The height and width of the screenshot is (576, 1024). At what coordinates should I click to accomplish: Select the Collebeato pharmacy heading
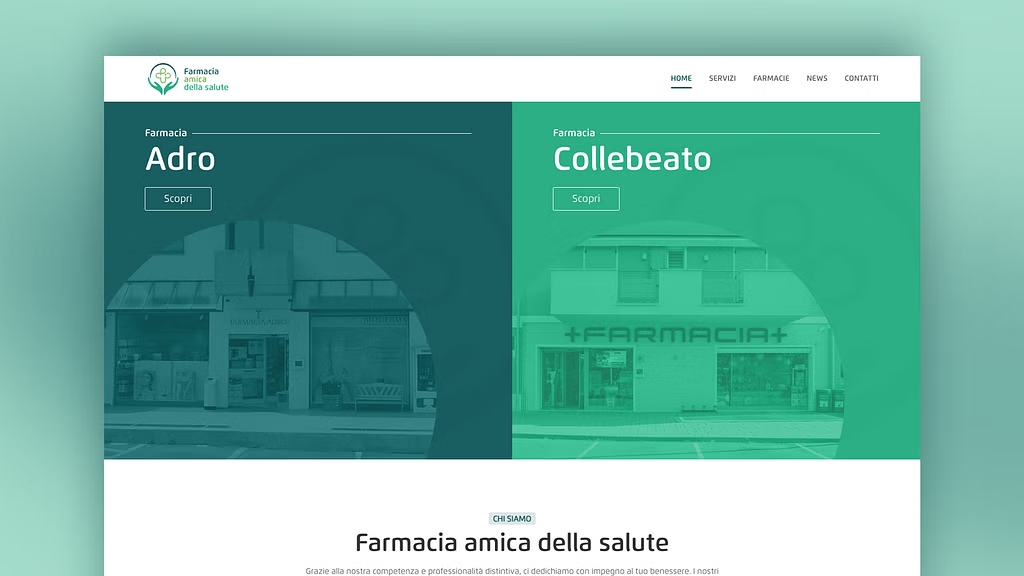click(632, 159)
